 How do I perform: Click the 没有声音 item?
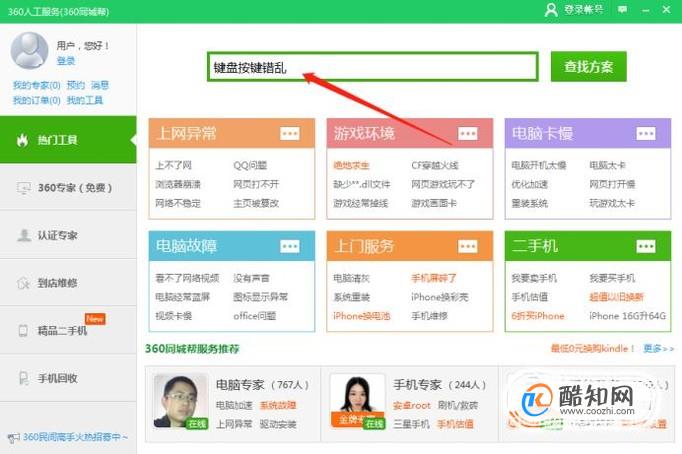(x=251, y=278)
